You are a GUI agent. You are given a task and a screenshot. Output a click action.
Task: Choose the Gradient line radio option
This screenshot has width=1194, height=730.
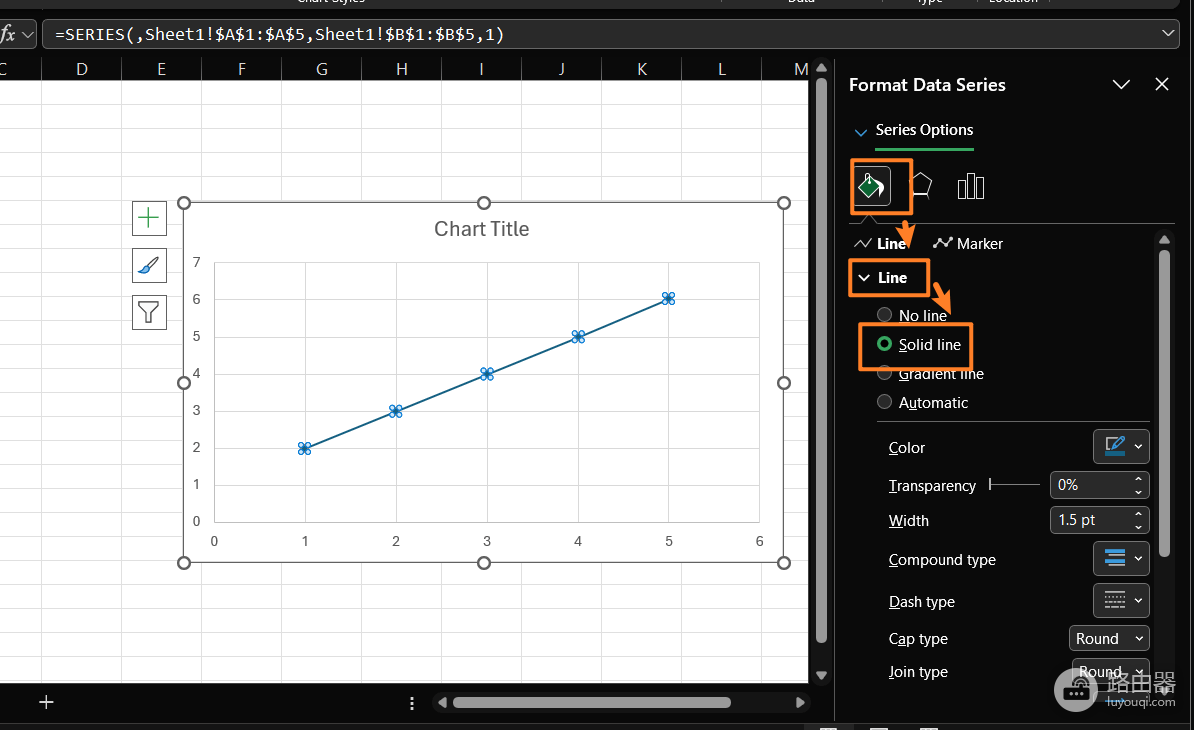point(931,374)
